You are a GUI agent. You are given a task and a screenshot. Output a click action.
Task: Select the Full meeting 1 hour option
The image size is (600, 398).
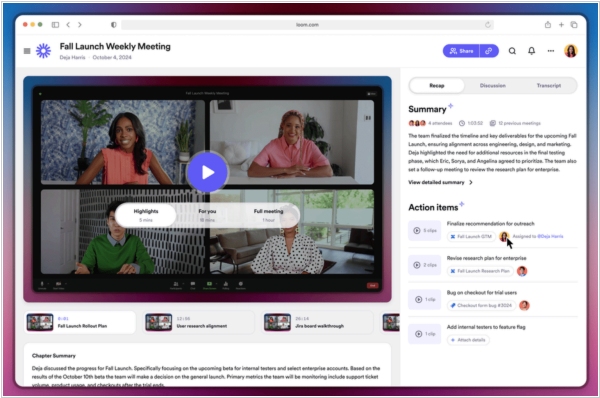pyautogui.click(x=268, y=215)
